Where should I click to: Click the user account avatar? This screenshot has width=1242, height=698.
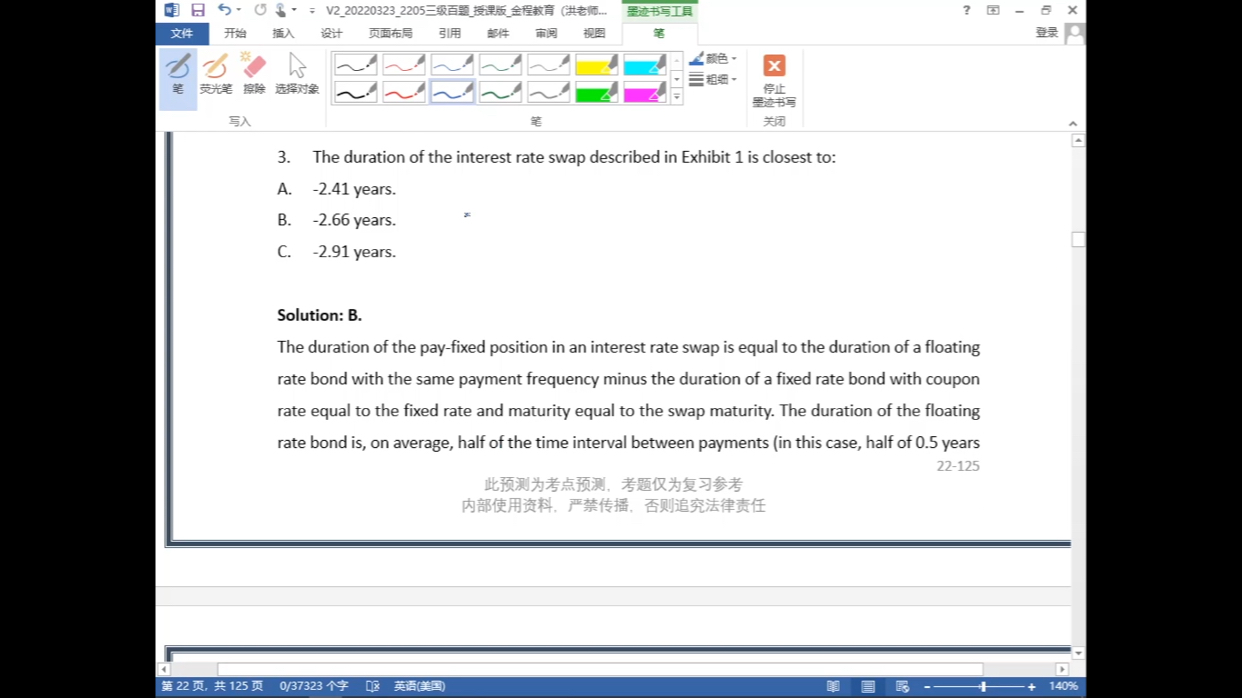[1075, 33]
